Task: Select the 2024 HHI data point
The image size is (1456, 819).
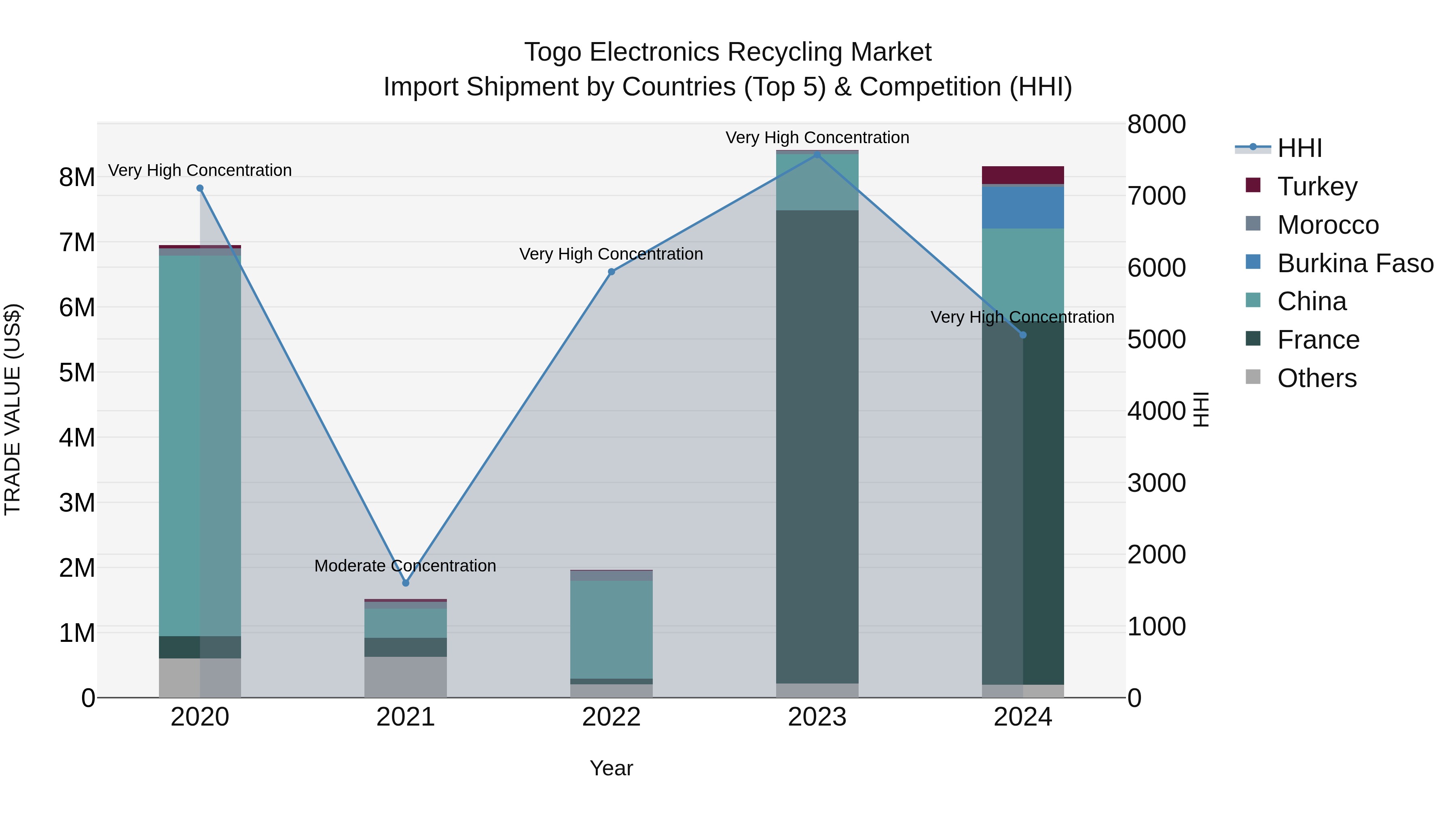Action: (1022, 335)
